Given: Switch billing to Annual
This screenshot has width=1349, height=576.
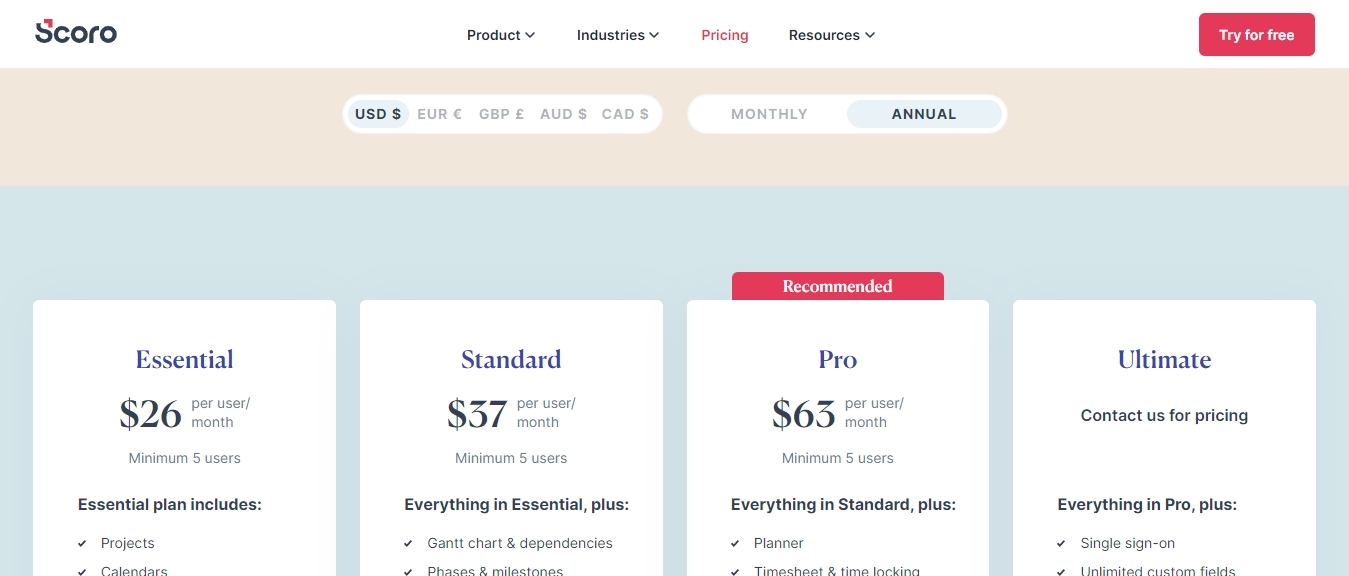Looking at the screenshot, I should 924,114.
